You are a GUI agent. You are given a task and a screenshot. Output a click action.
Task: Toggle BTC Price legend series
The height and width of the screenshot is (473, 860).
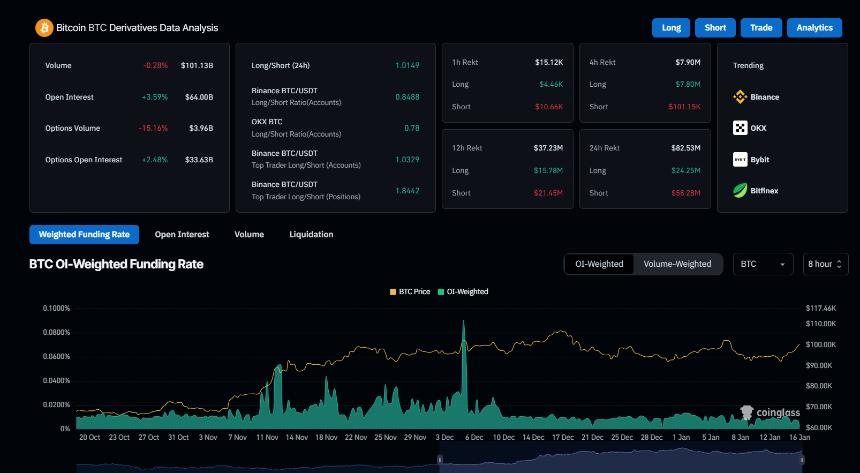tap(410, 291)
